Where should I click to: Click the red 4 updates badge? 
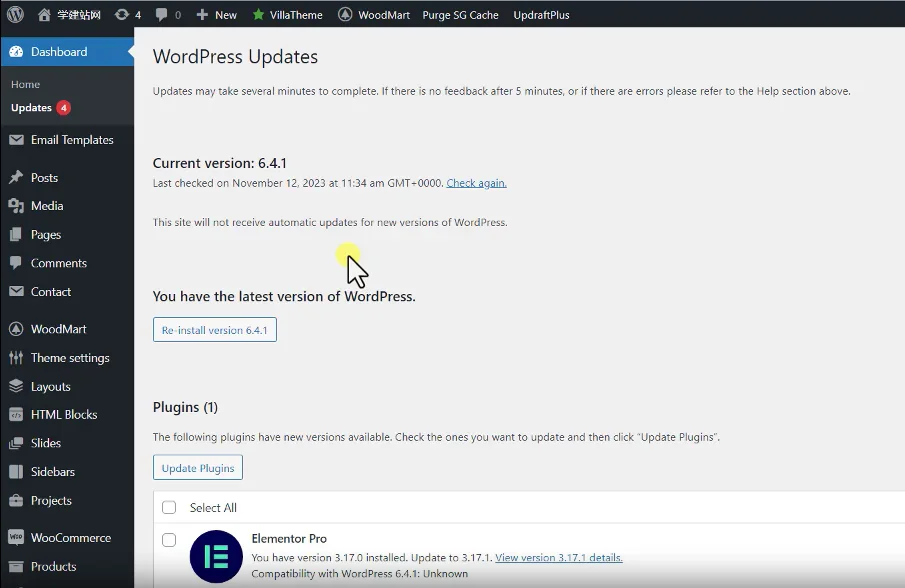63,108
